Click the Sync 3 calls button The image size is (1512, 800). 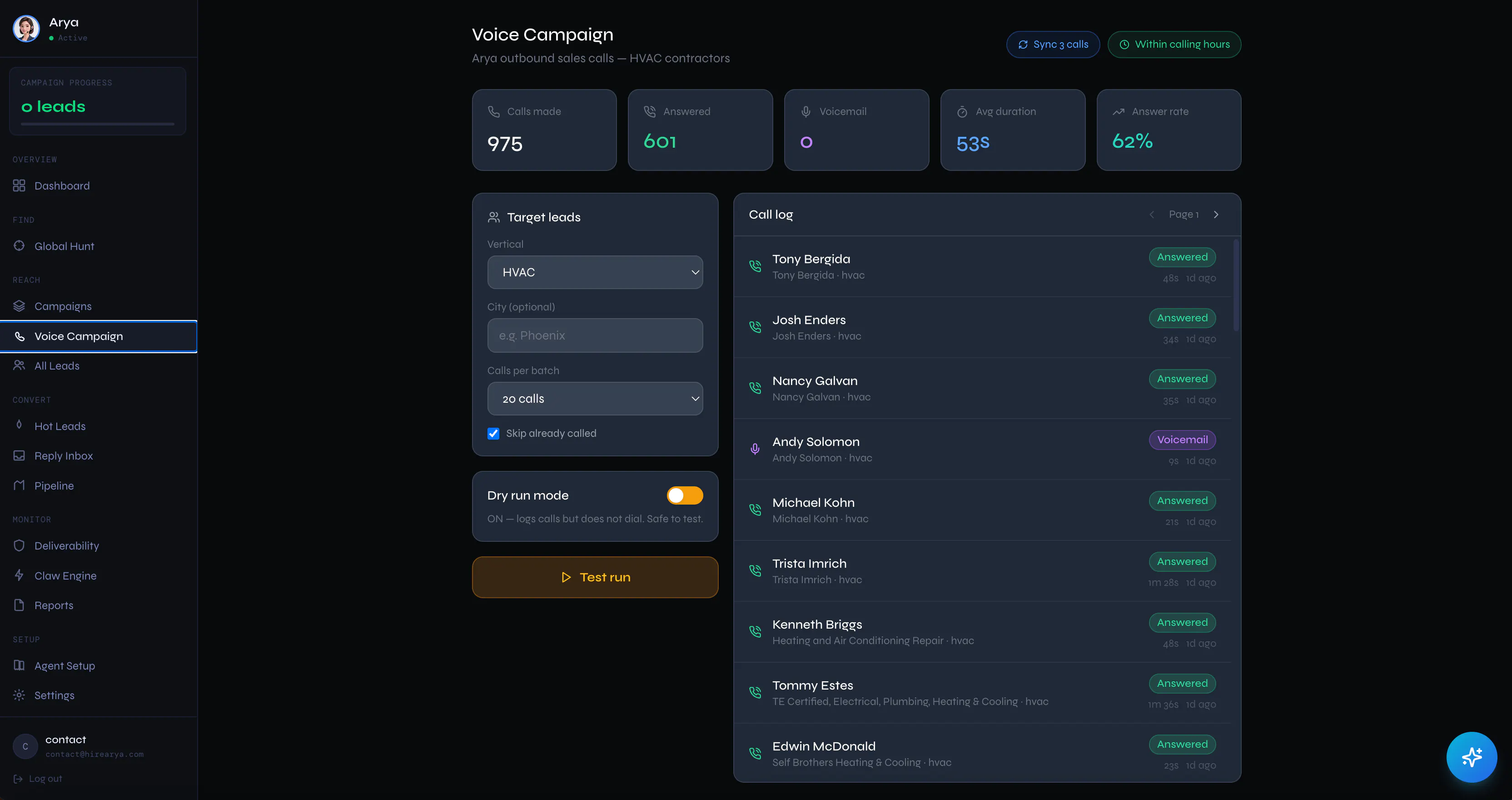pyautogui.click(x=1053, y=45)
